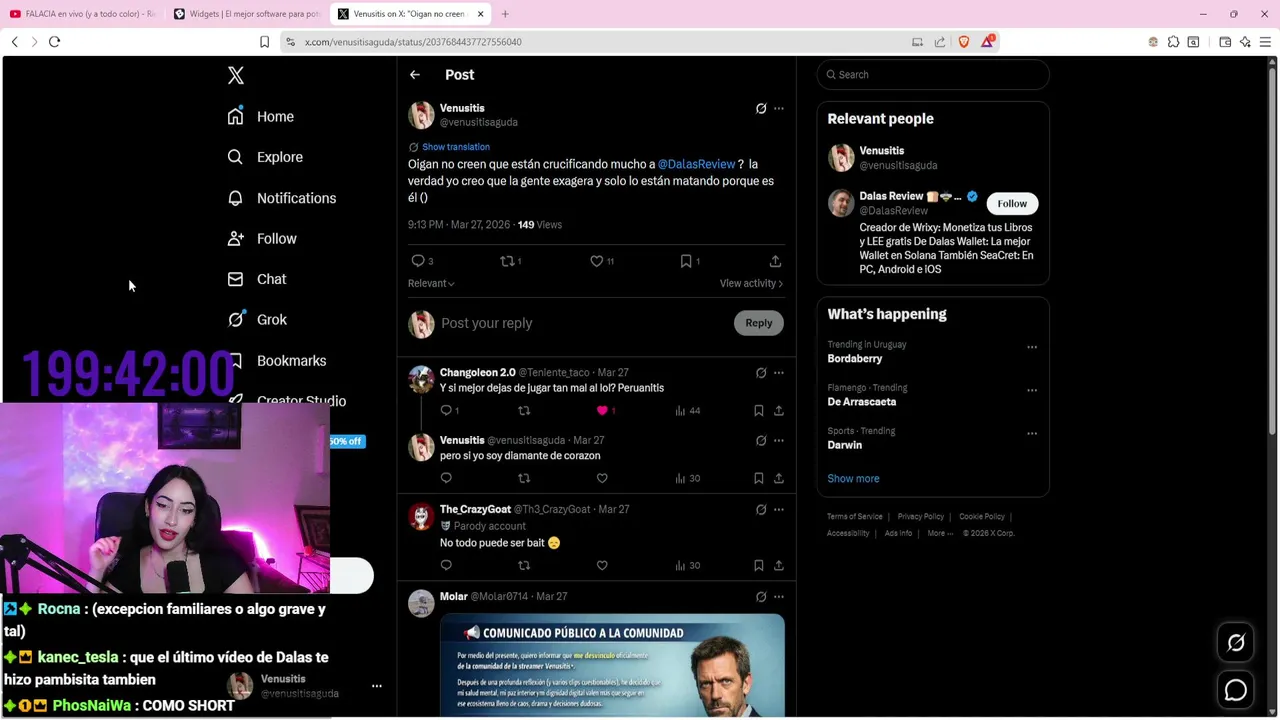
Task: Repost Changoleon 2.0's reply
Action: (x=524, y=411)
